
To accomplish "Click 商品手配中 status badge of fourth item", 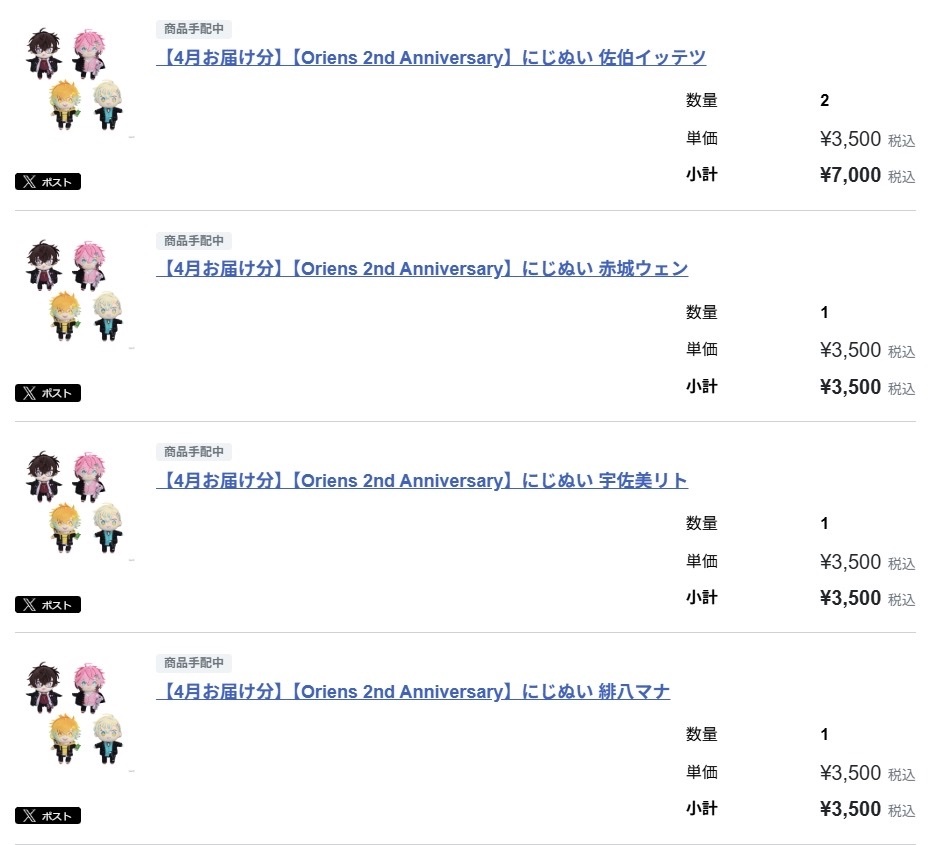I will point(194,663).
